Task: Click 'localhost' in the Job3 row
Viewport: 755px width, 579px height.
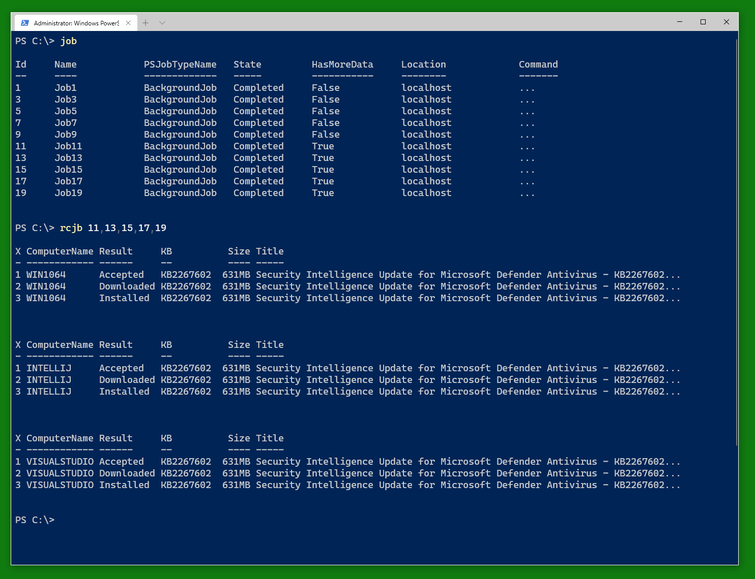Action: click(x=427, y=99)
